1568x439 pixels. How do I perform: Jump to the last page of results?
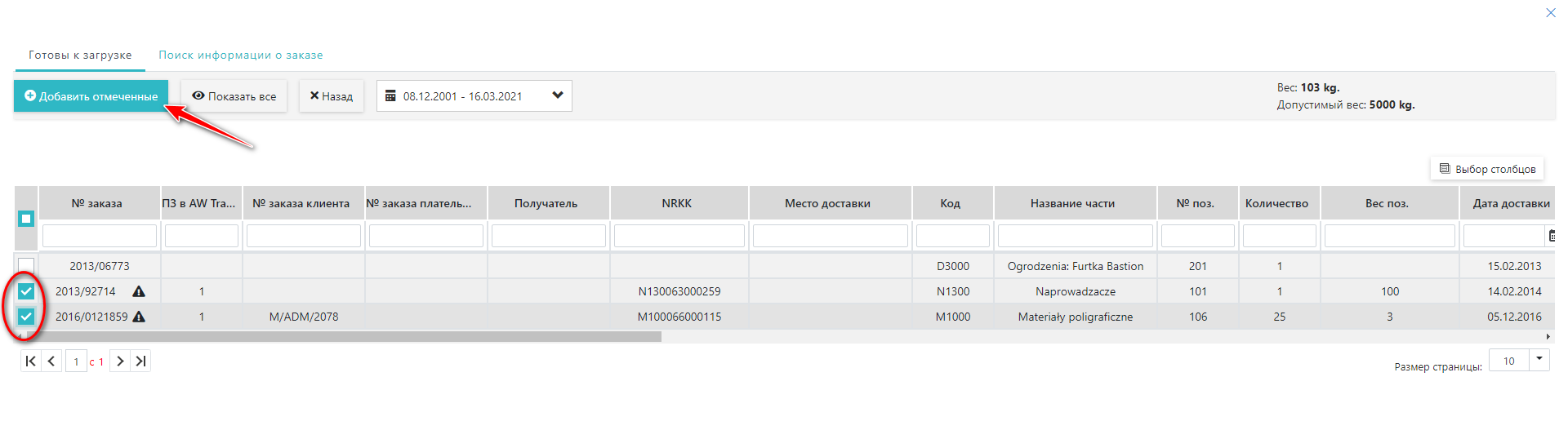pyautogui.click(x=140, y=361)
